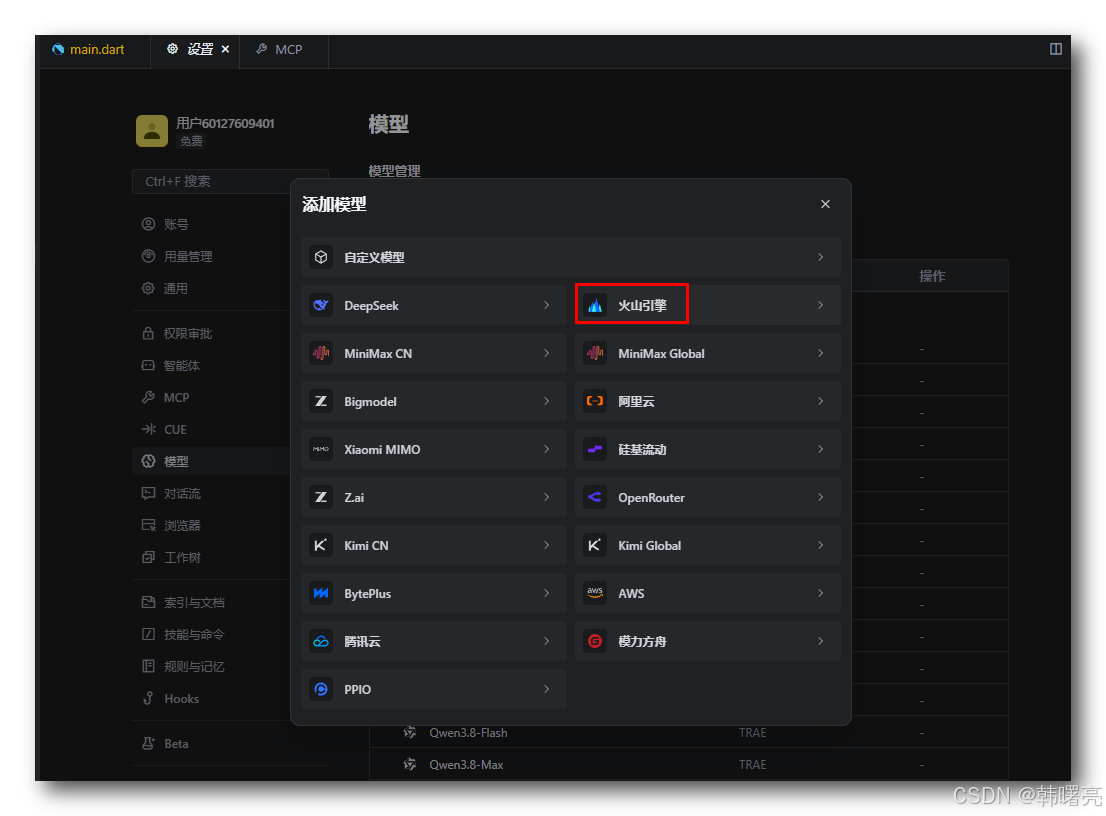
Task: Toggle the split editor layout icon
Action: tap(1056, 49)
